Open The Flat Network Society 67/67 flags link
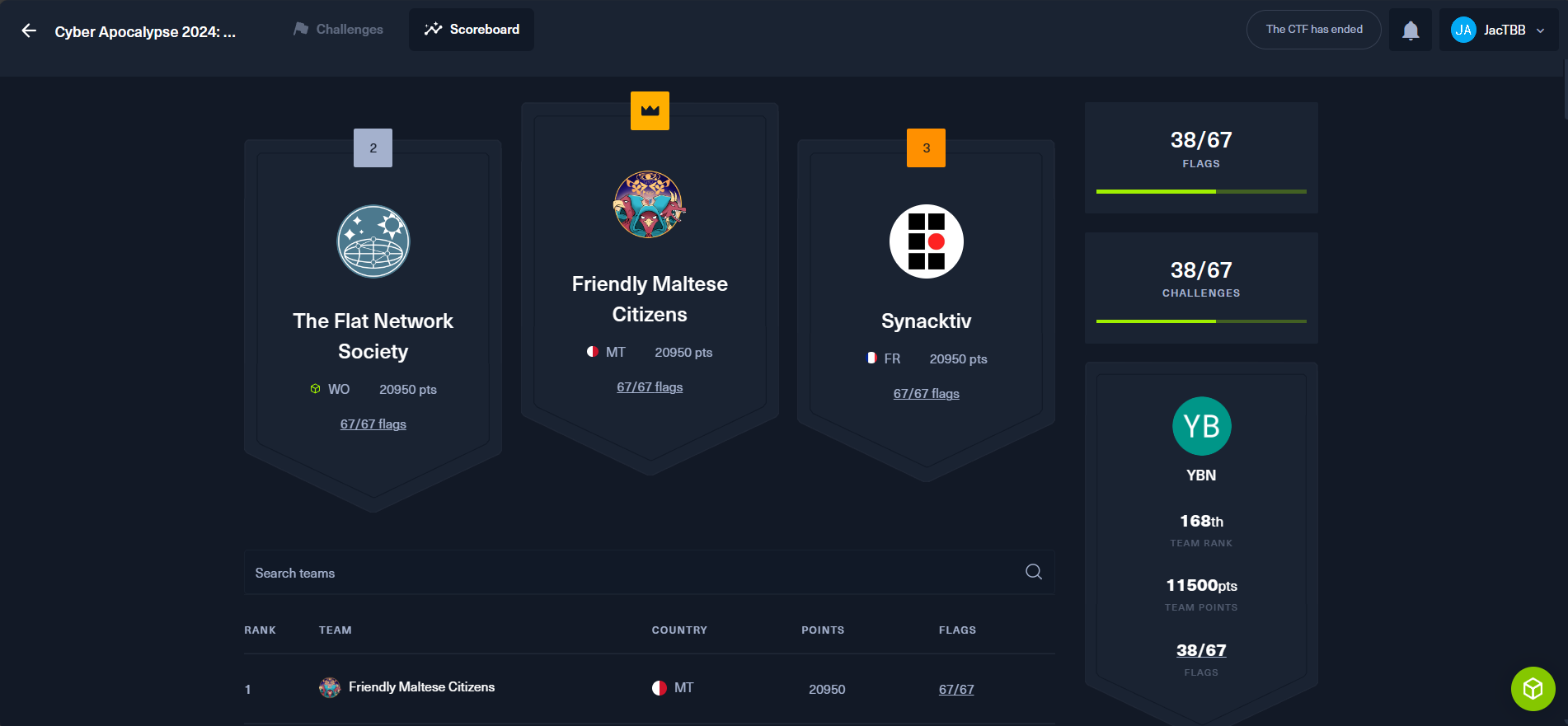 click(373, 424)
